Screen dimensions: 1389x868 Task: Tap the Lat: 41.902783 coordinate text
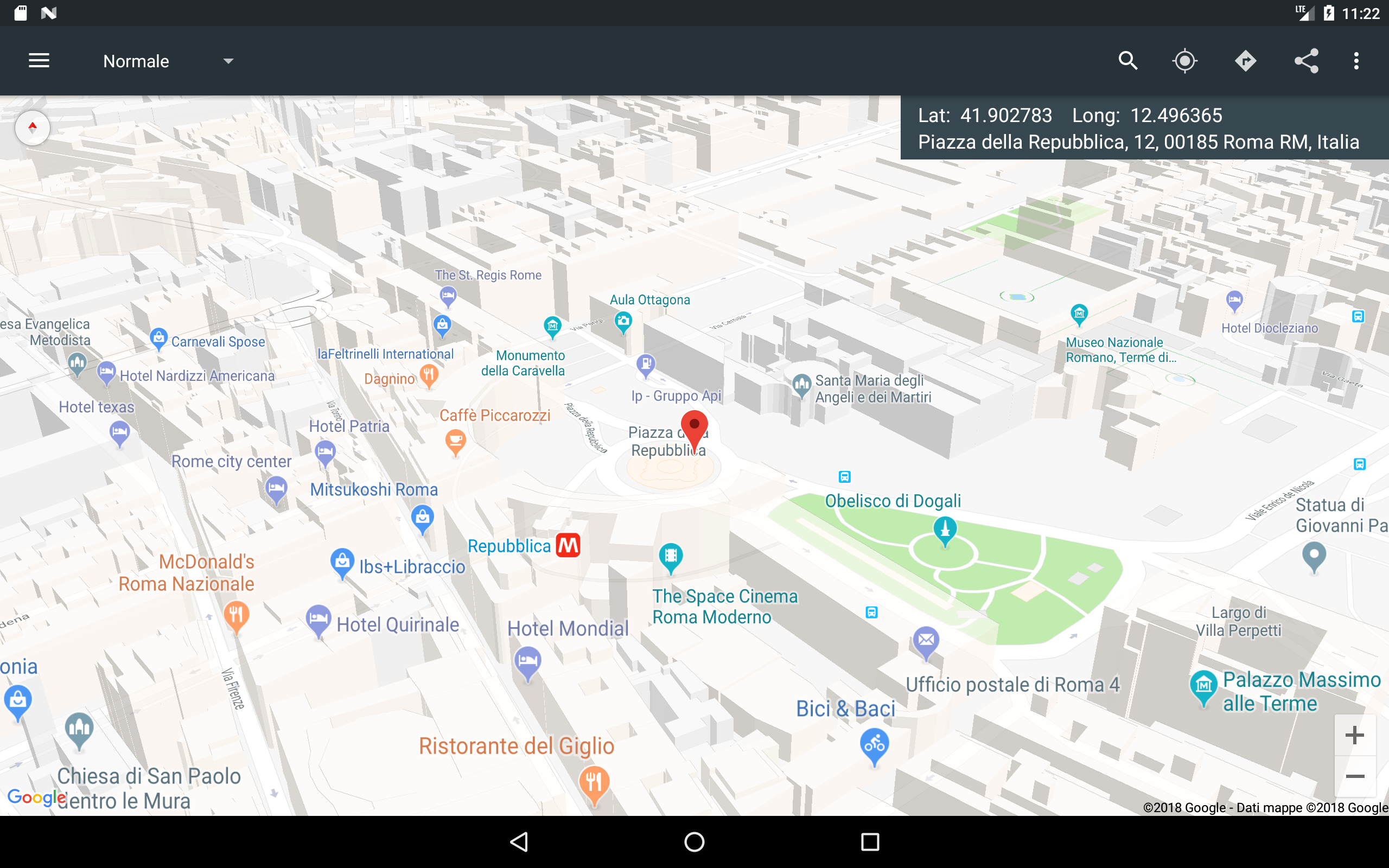(985, 116)
